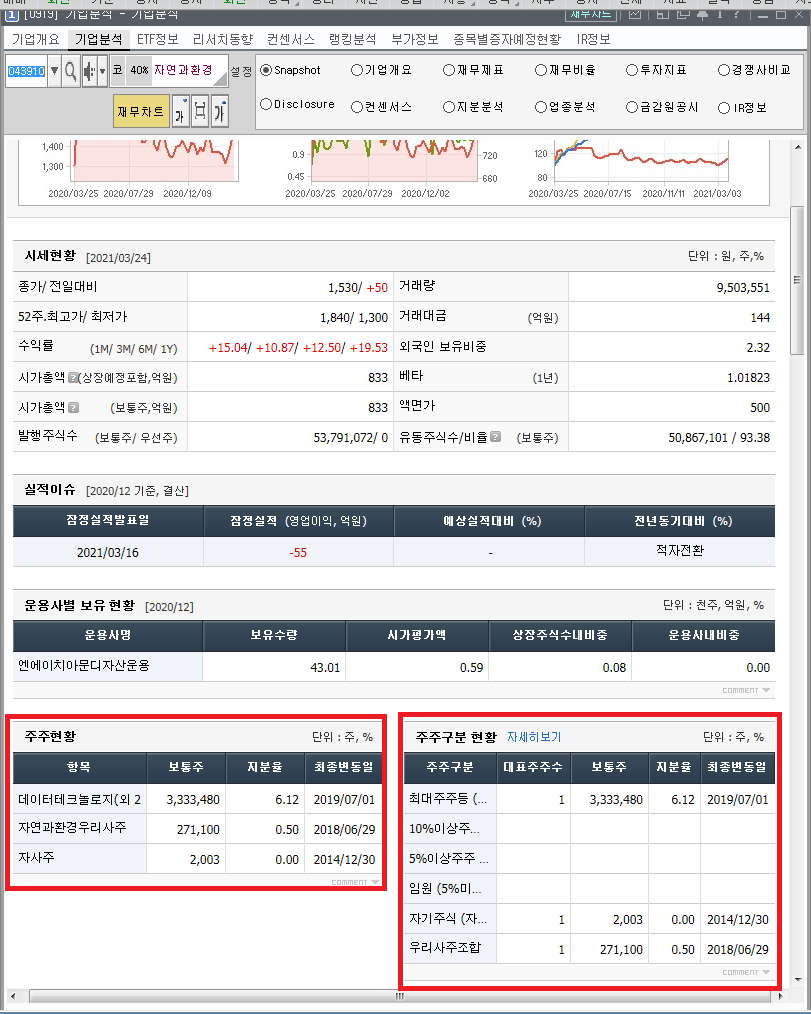Image resolution: width=811 pixels, height=1014 pixels.
Task: Open the 종목별증자예정현황 tab
Action: [507, 39]
